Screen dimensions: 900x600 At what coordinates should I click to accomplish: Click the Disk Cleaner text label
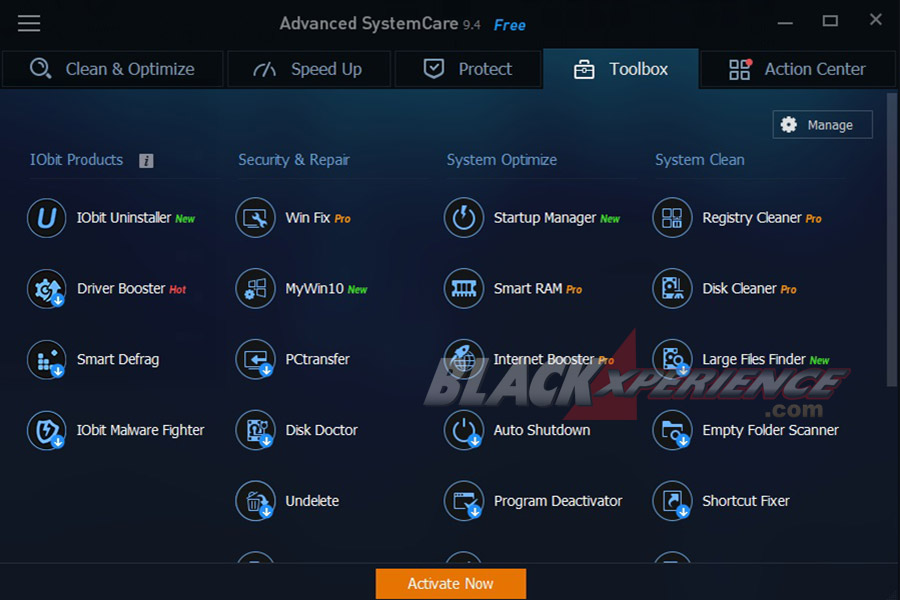pyautogui.click(x=739, y=289)
